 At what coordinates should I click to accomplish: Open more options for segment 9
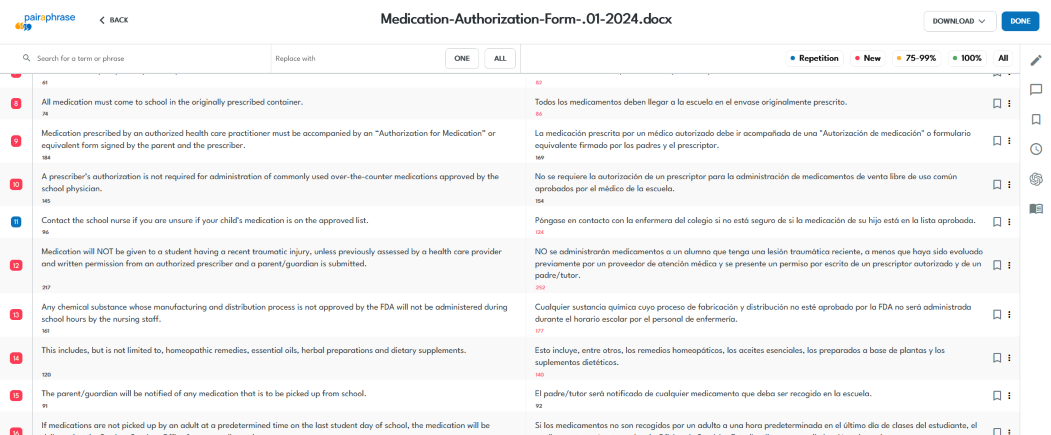pyautogui.click(x=1009, y=141)
